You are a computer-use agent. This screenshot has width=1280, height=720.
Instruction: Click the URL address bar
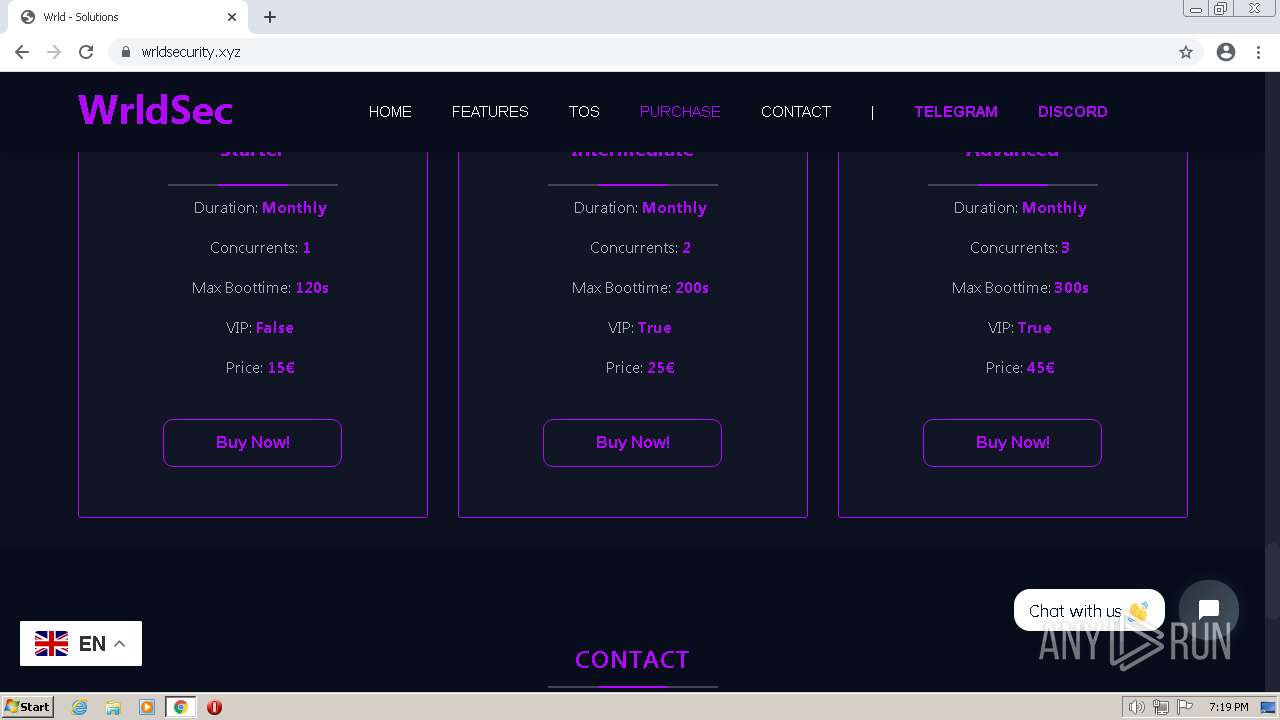(x=655, y=52)
